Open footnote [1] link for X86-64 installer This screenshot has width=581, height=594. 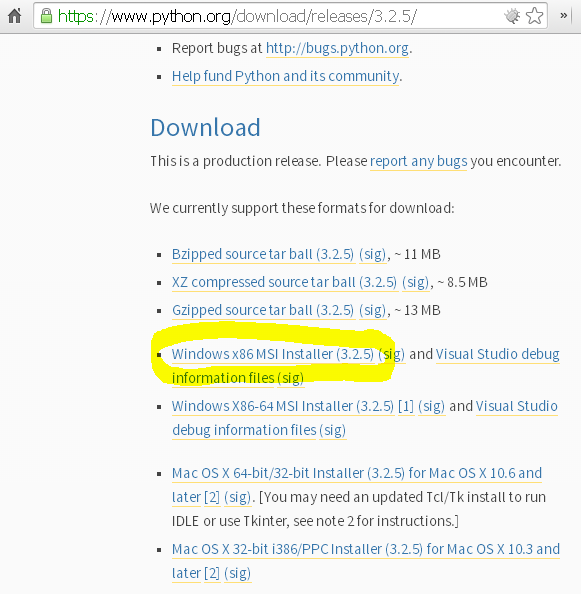click(x=406, y=406)
